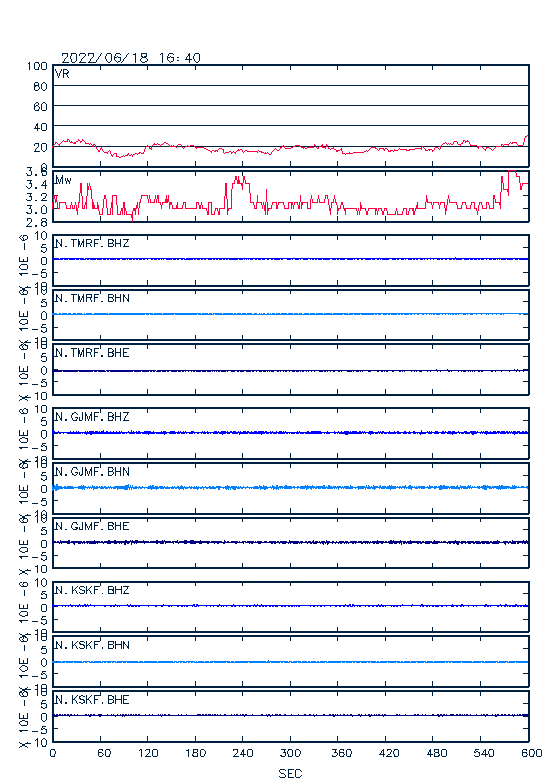554x781 pixels.
Task: Click the 2022/06/18 16:40 timestamp title
Action: coord(131,58)
